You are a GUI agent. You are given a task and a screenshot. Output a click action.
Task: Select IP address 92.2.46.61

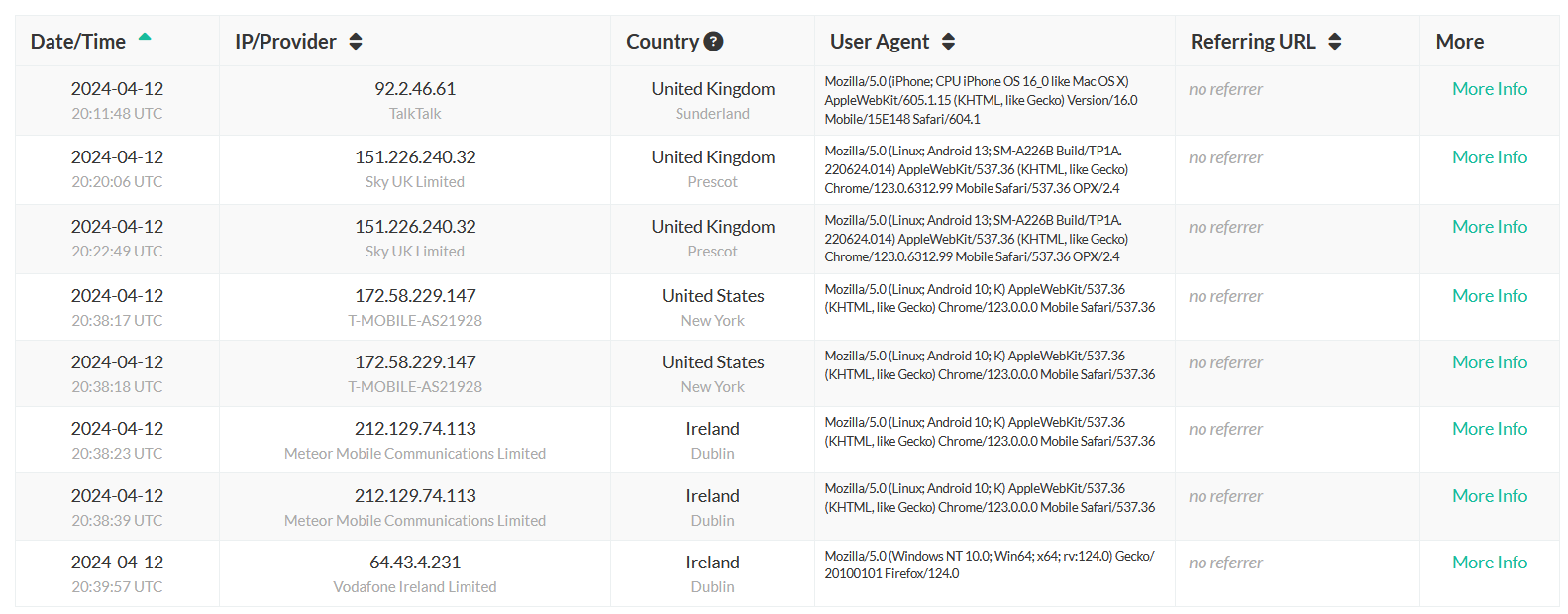coord(415,89)
